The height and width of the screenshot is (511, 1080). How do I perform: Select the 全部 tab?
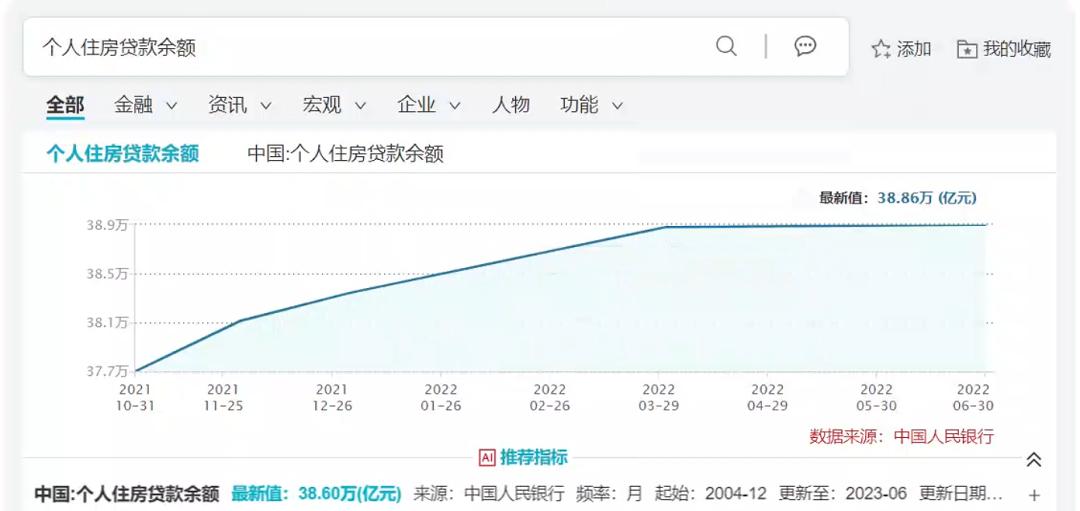click(65, 105)
